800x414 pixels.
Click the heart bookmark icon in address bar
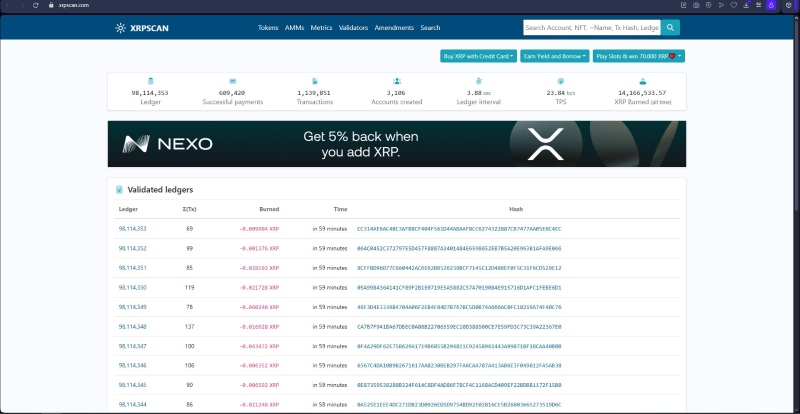pos(734,5)
